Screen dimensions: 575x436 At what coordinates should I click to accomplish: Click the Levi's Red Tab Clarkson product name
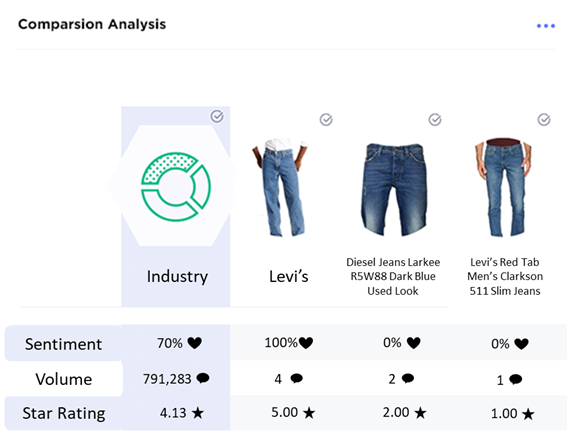point(505,276)
